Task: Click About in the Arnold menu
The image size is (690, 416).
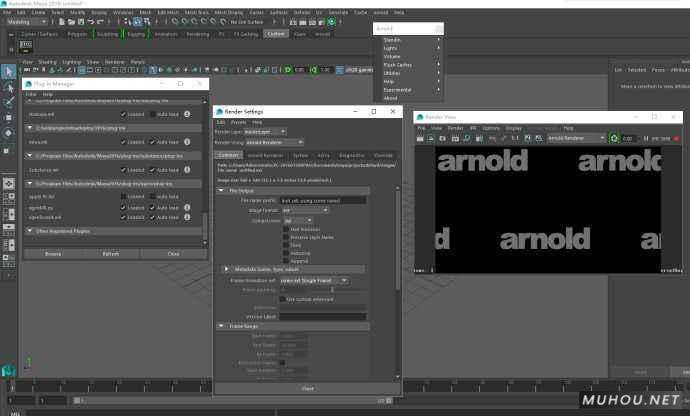Action: point(390,98)
